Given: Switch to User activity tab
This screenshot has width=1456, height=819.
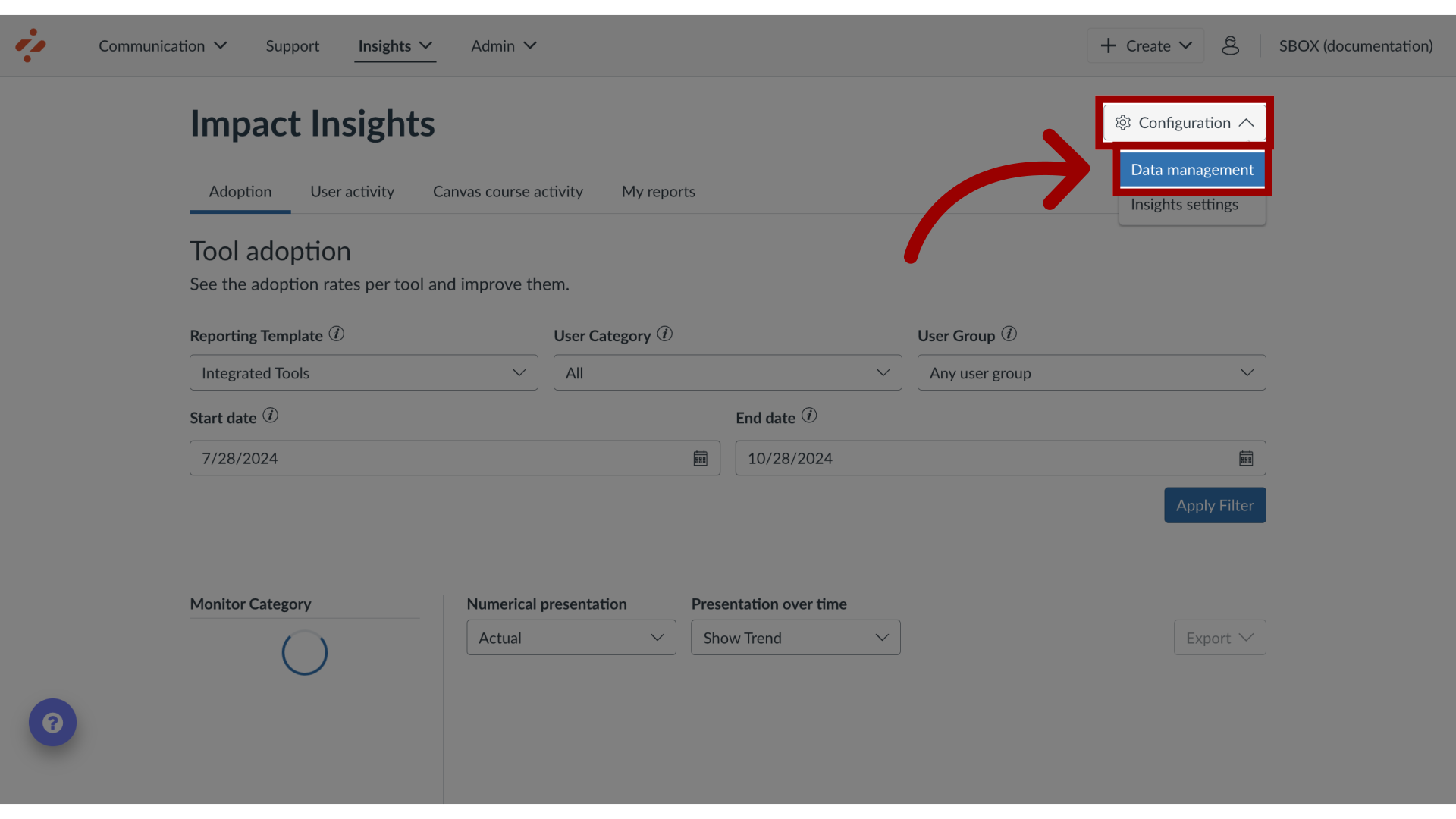Looking at the screenshot, I should click(352, 191).
